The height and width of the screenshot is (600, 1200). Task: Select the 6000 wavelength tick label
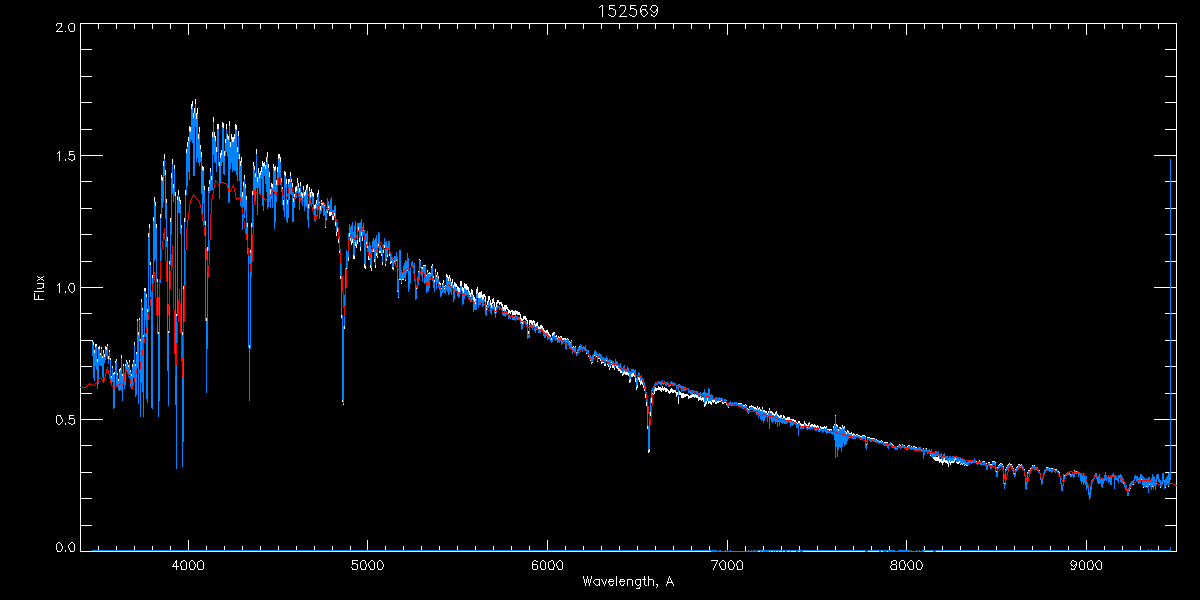coord(547,564)
